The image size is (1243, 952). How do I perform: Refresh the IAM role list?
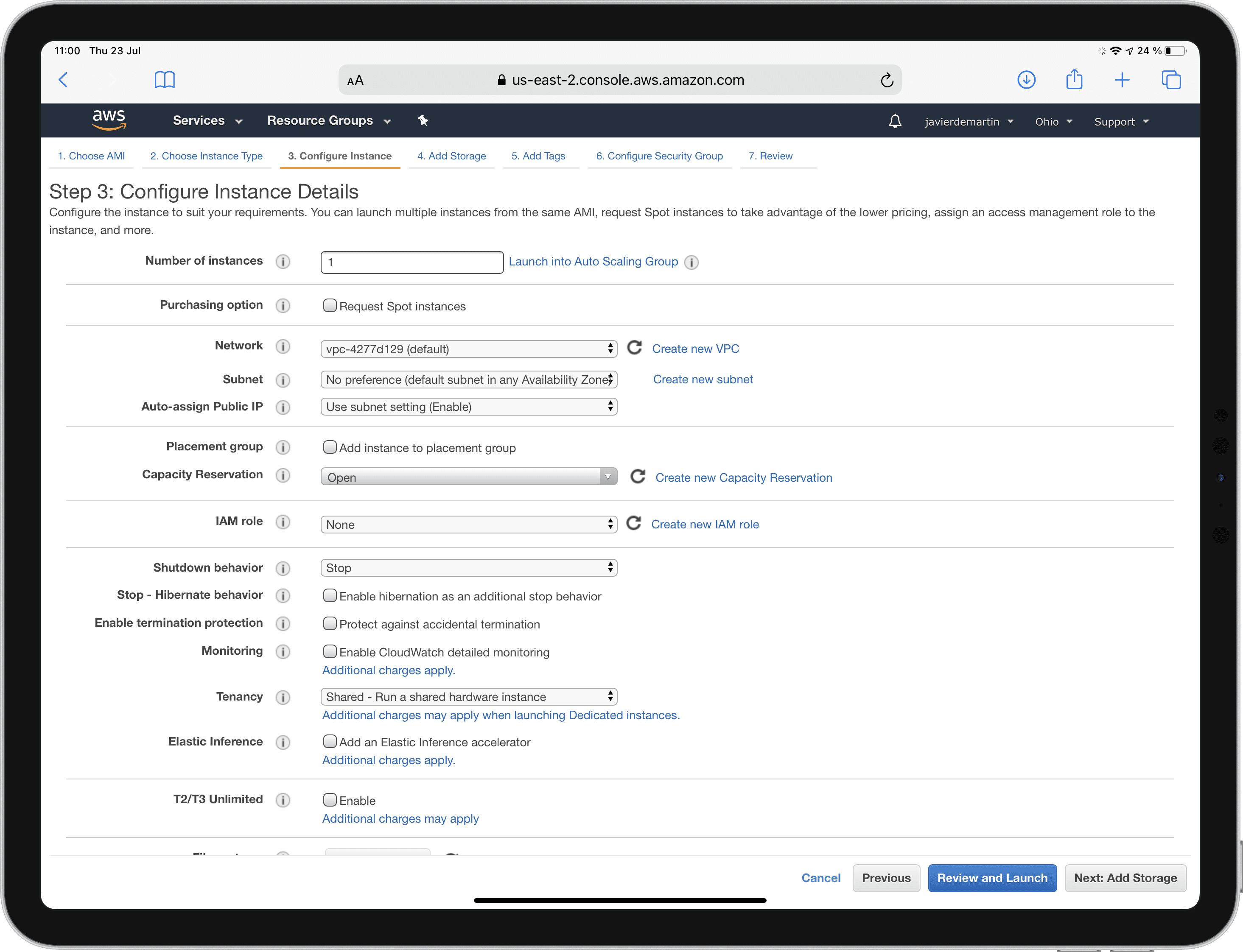coord(633,523)
